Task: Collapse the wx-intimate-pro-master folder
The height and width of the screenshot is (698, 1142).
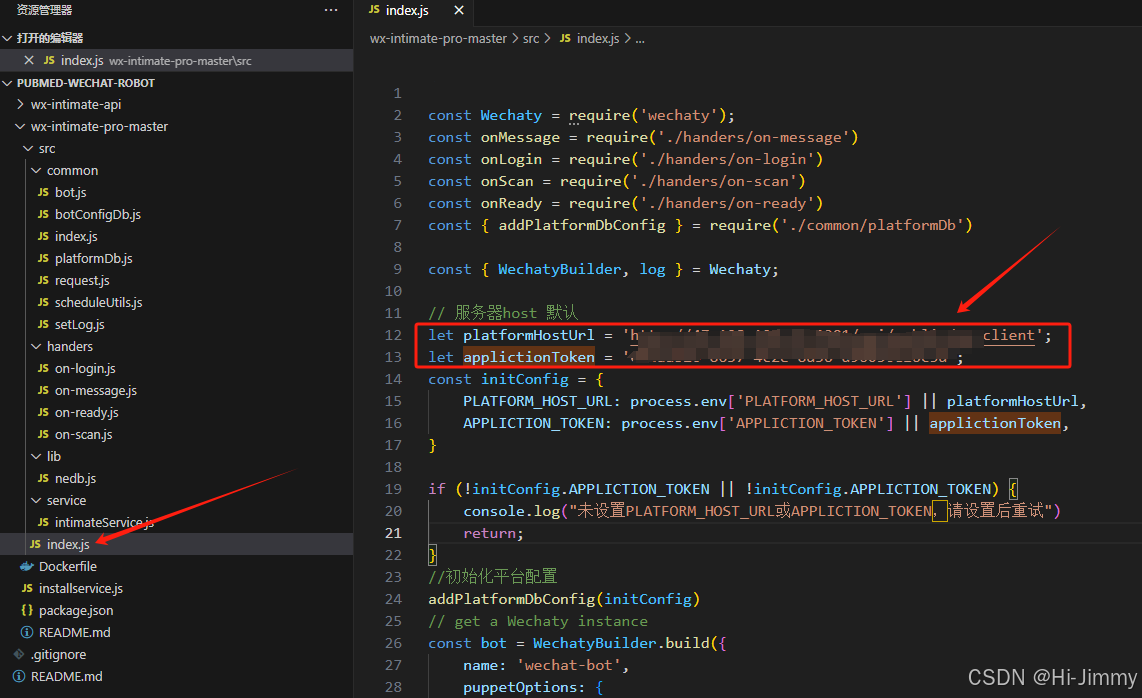Action: point(99,127)
